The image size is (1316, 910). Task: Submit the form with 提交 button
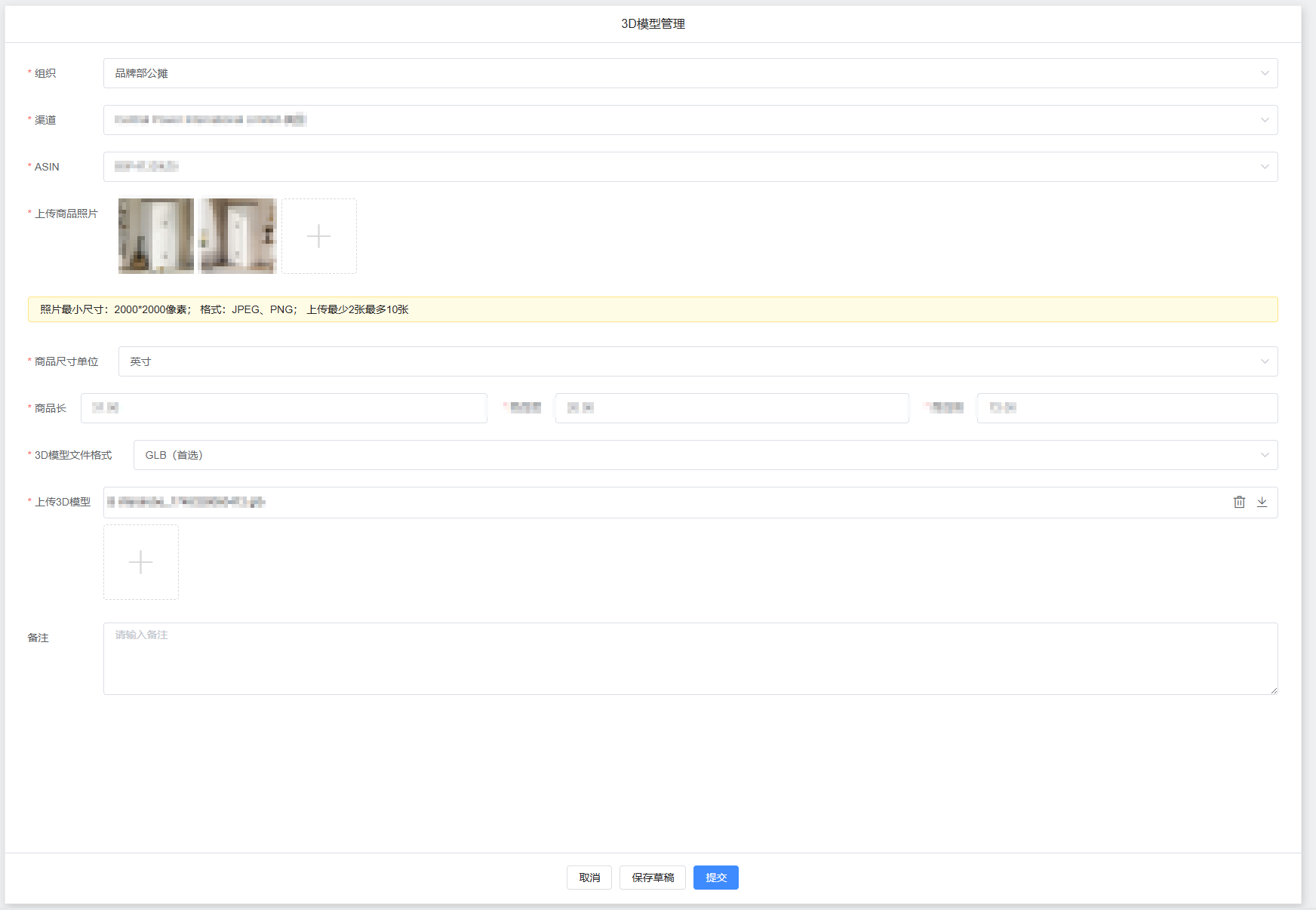point(715,878)
